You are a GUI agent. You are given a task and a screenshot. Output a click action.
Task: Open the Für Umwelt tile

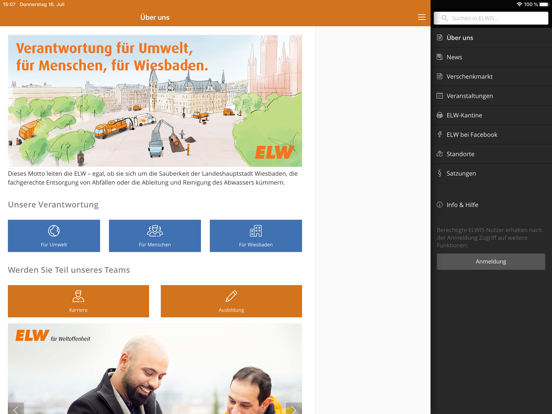click(54, 236)
